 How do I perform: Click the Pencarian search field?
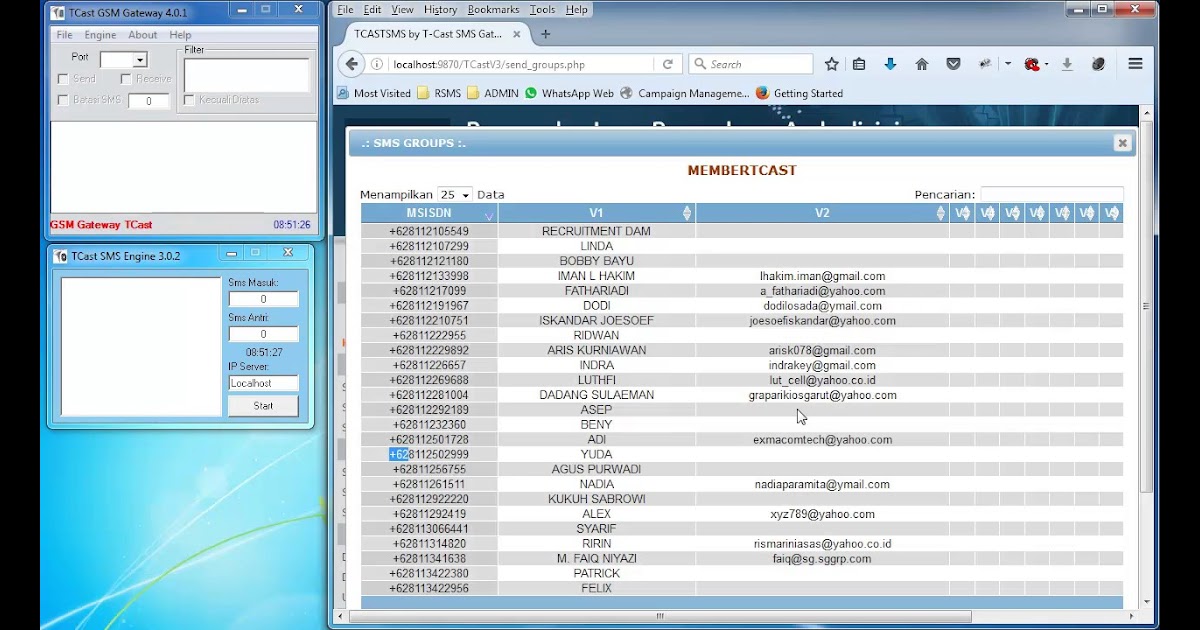(1051, 195)
